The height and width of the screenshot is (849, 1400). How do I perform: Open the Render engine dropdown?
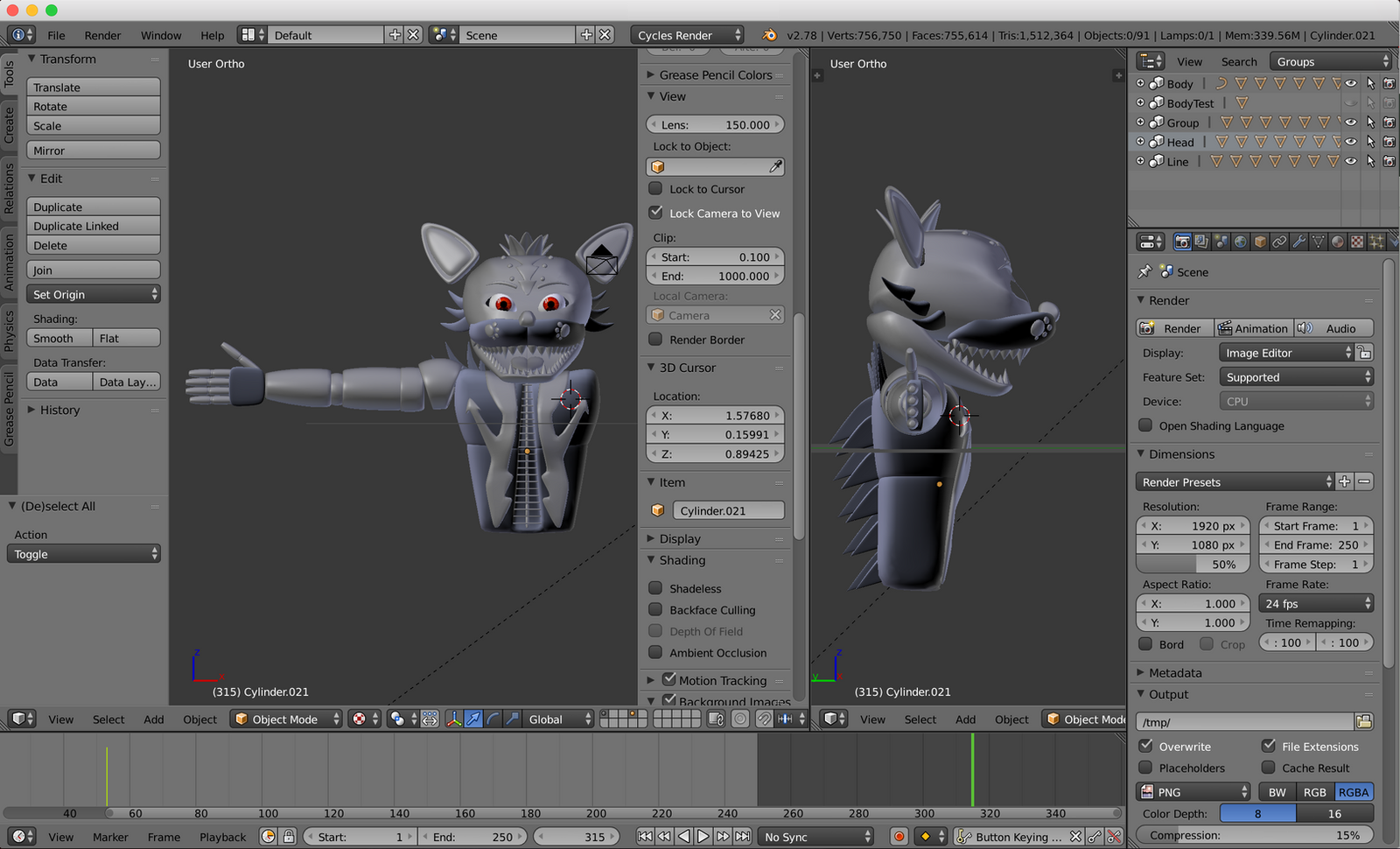click(x=687, y=35)
